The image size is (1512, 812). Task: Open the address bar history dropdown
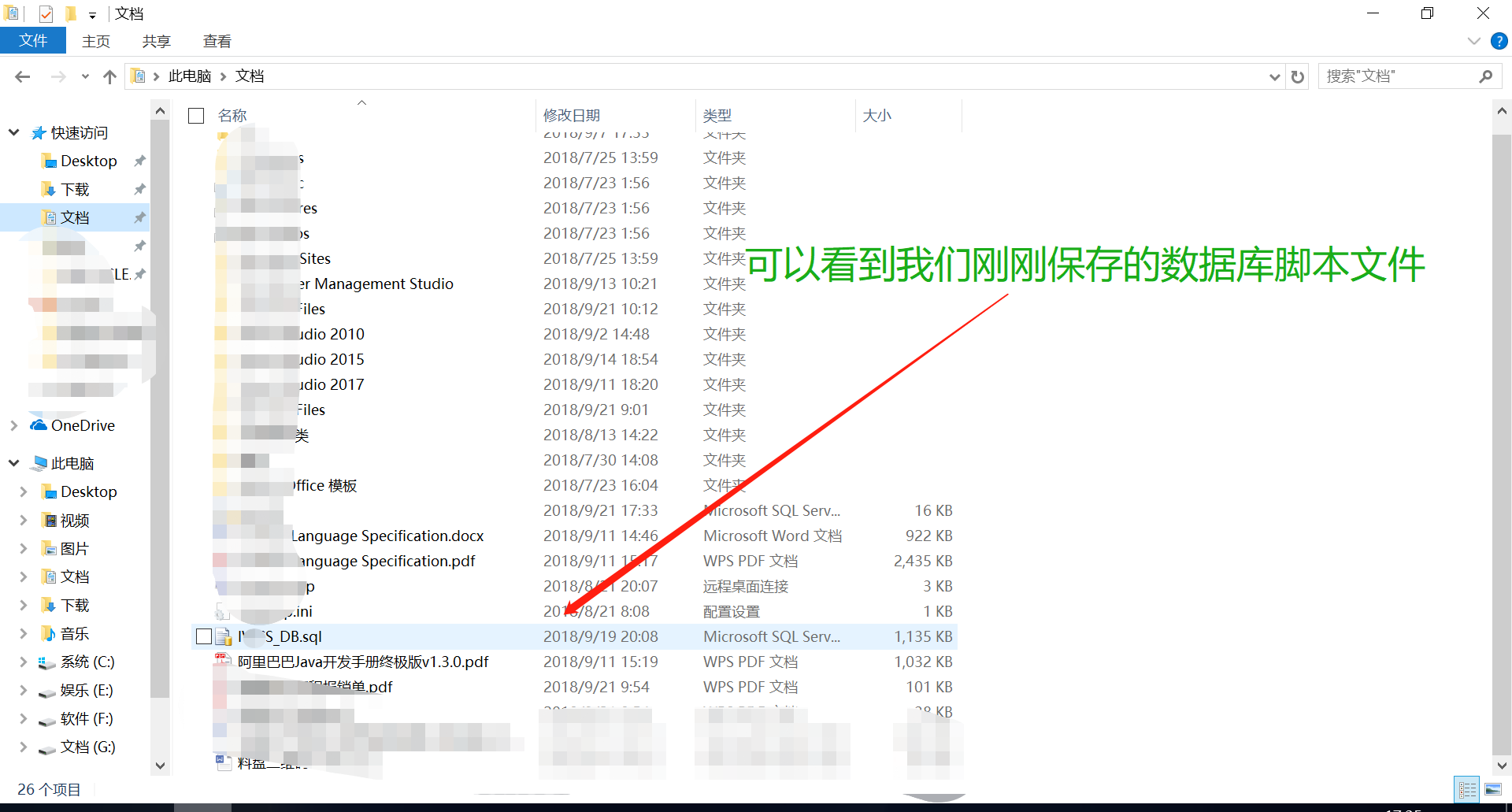tap(1274, 76)
